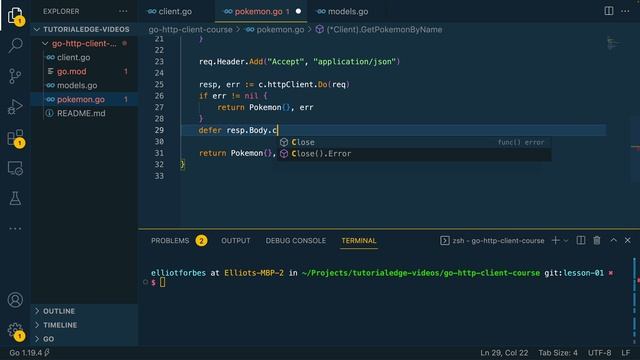Screen dimensions: 640x360
Task: Open Explorer panel more actions menu
Action: [123, 11]
